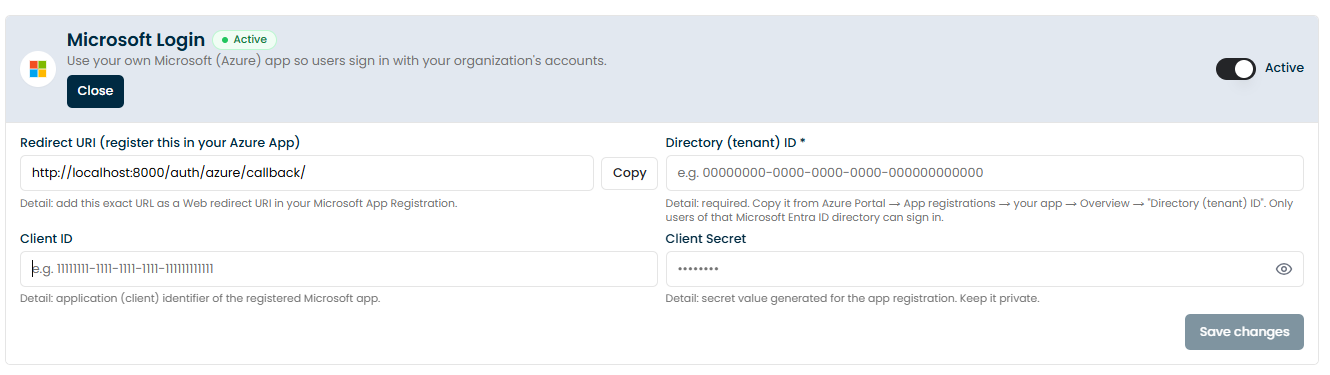Screen dimensions: 1330x375
Task: Click the "Client ID" label
Action: (x=46, y=239)
